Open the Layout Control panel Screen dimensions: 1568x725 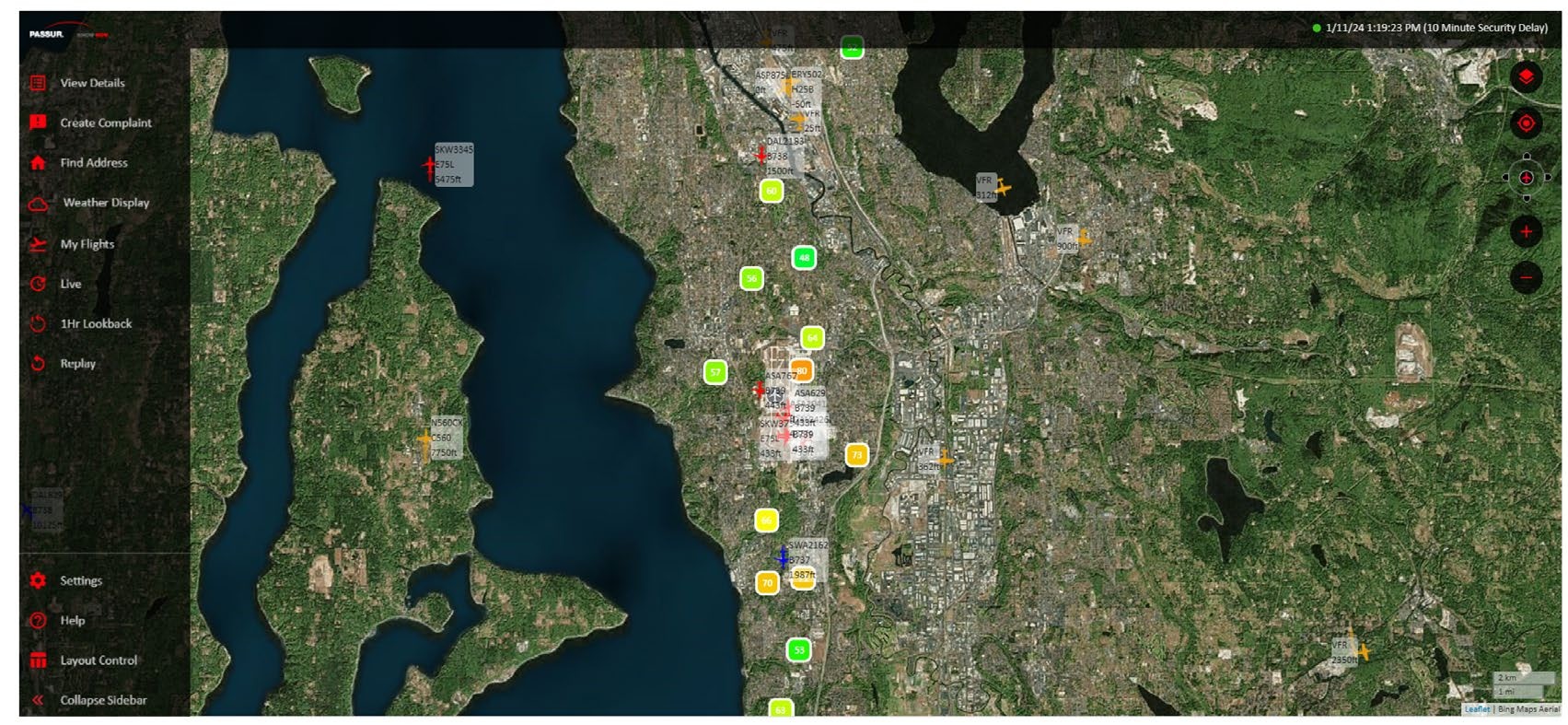coord(99,661)
